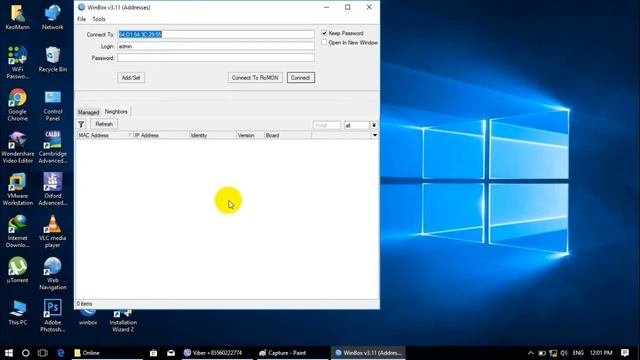The height and width of the screenshot is (360, 640).
Task: Launch Internet Download Manager icon
Action: pos(17,231)
